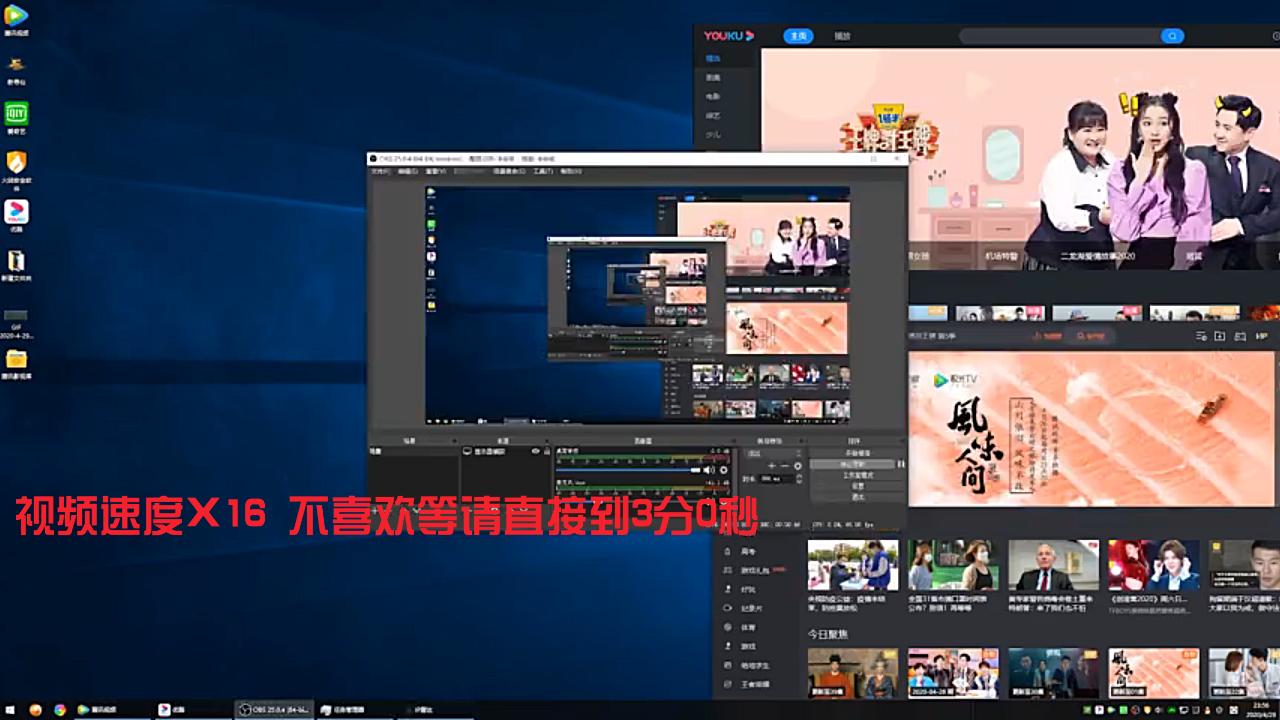Open the iQIYI desktop shortcut

pos(16,117)
